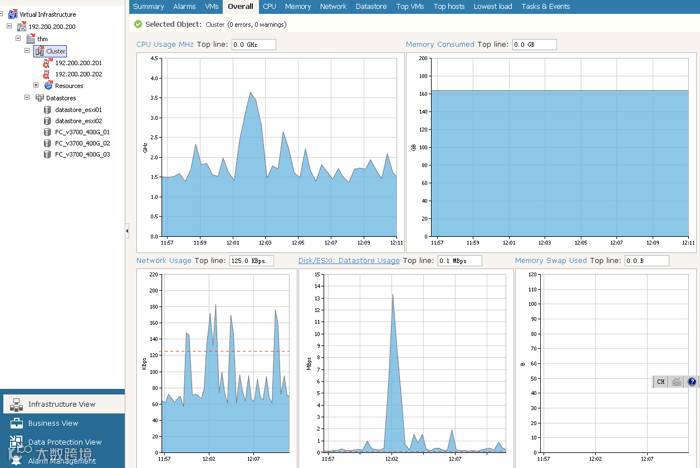This screenshot has height=468, width=700.
Task: Open the Memory Consumed chart link
Action: pos(440,44)
